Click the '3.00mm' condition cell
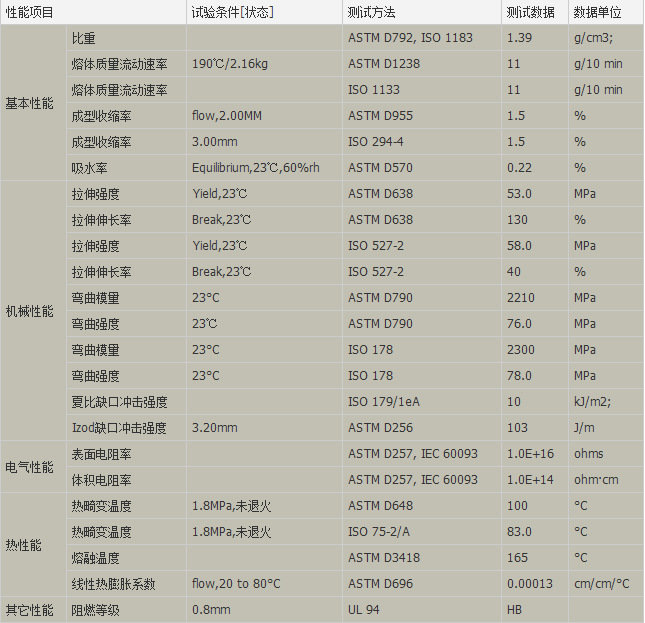 (x=264, y=141)
